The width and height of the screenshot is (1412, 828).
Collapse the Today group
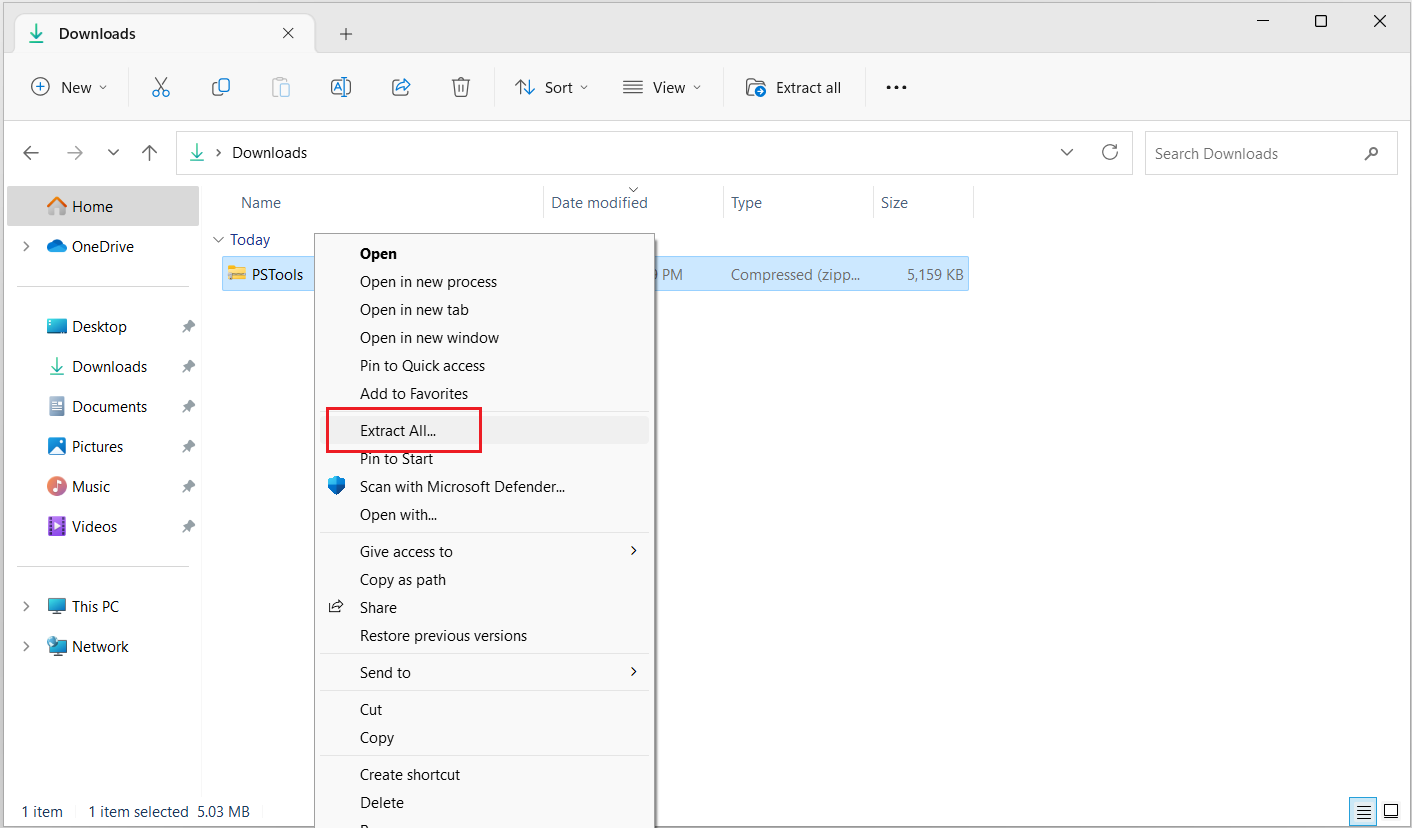tap(218, 240)
